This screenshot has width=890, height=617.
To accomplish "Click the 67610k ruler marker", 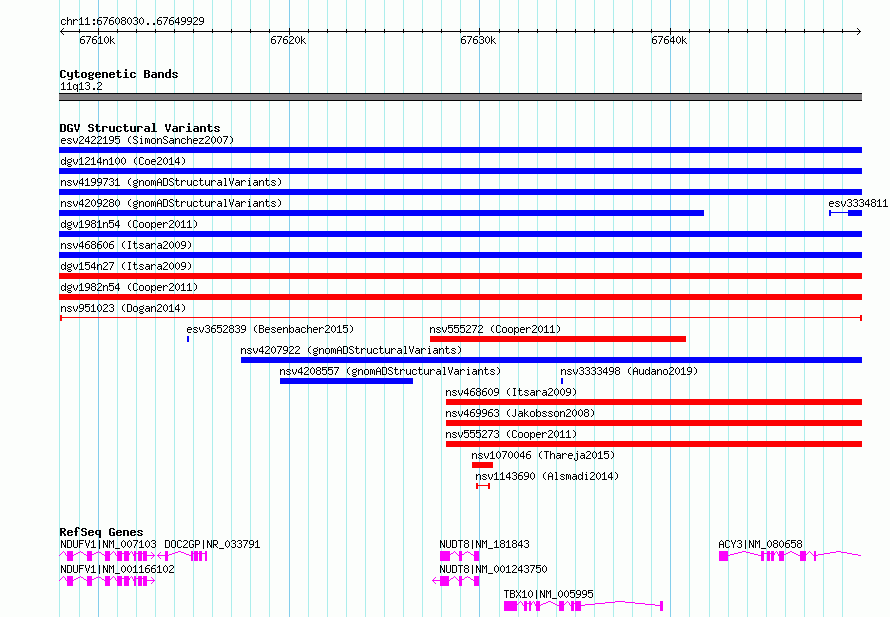I will pyautogui.click(x=97, y=40).
